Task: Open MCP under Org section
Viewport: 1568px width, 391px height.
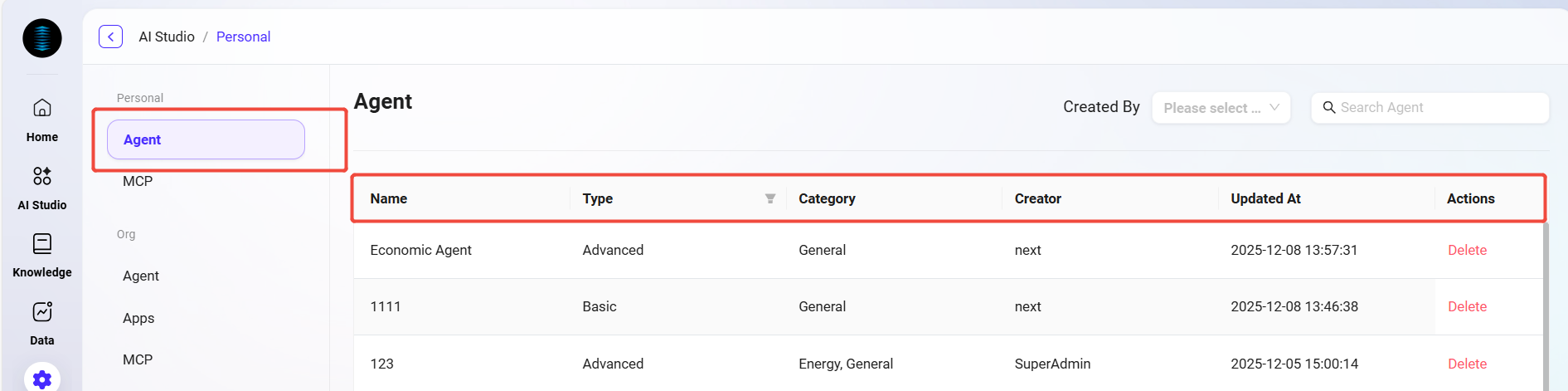Action: [x=138, y=359]
